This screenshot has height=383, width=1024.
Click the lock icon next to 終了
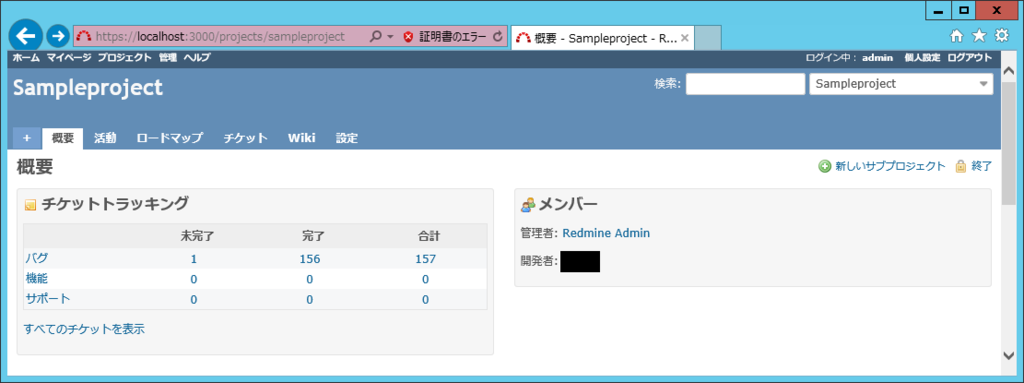coord(961,166)
